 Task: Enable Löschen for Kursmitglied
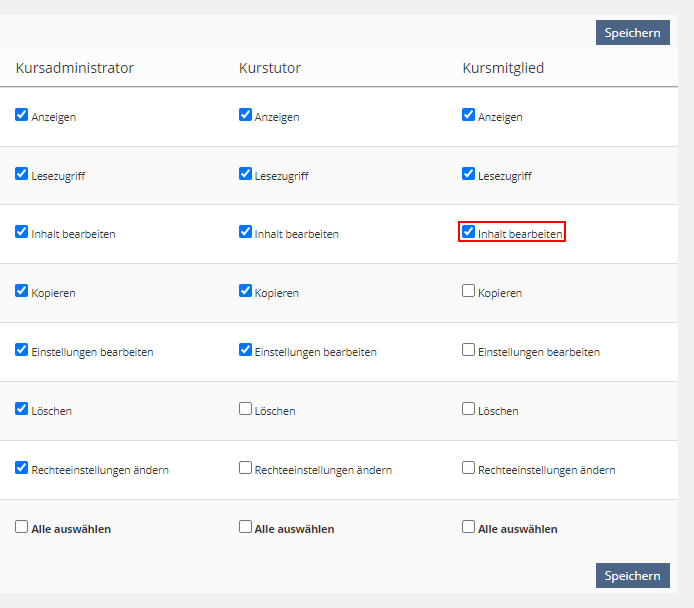pyautogui.click(x=468, y=409)
